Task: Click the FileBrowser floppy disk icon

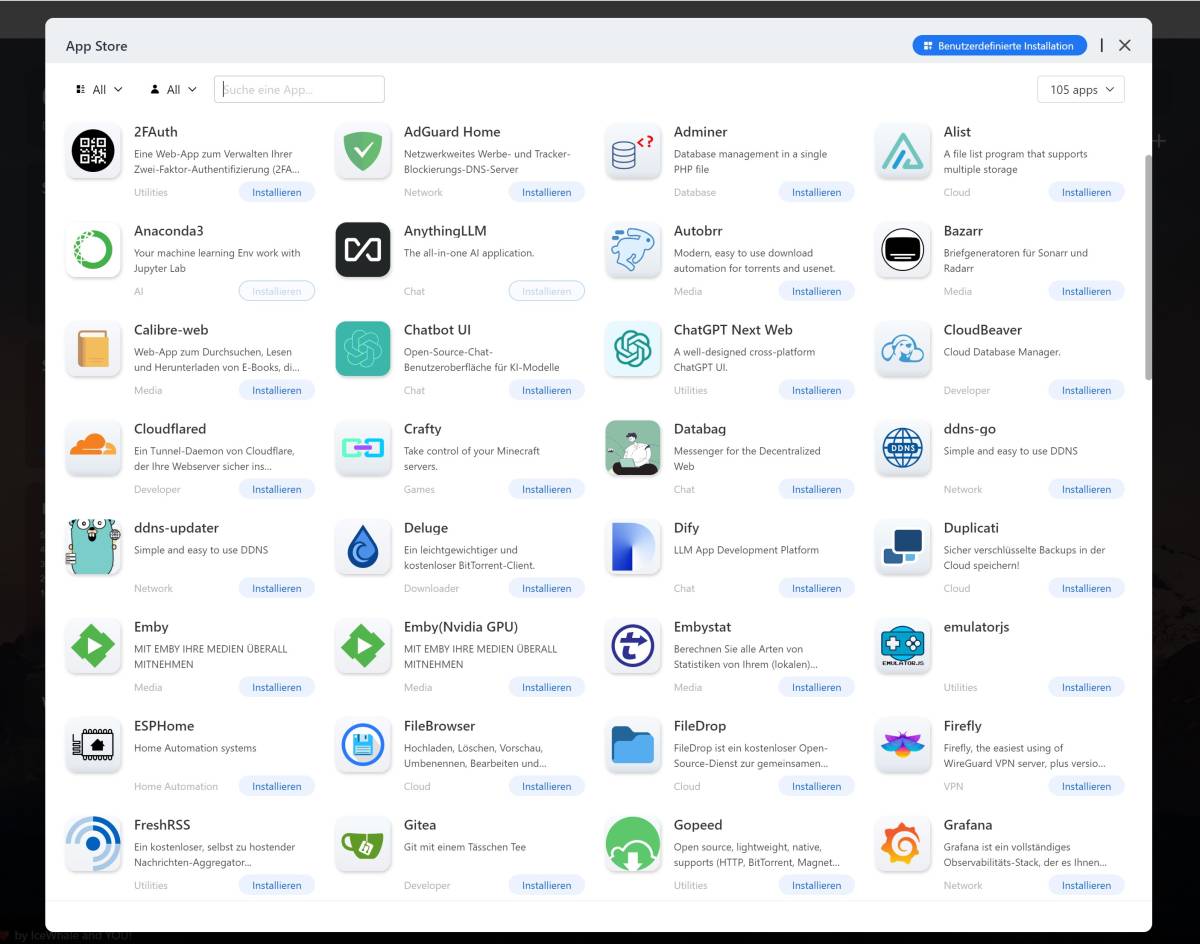Action: point(363,745)
